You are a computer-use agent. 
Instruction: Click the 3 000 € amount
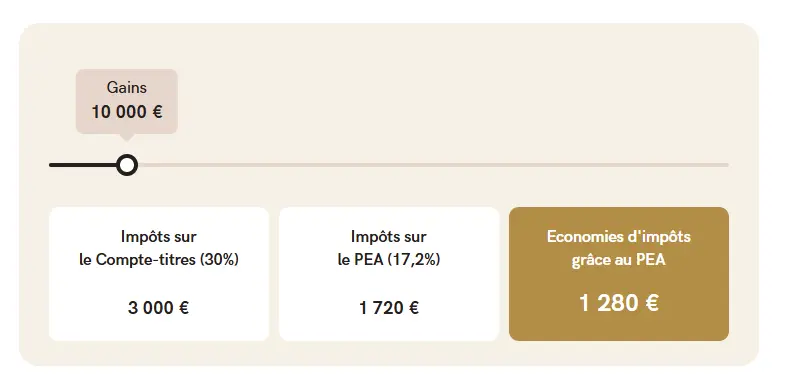159,308
